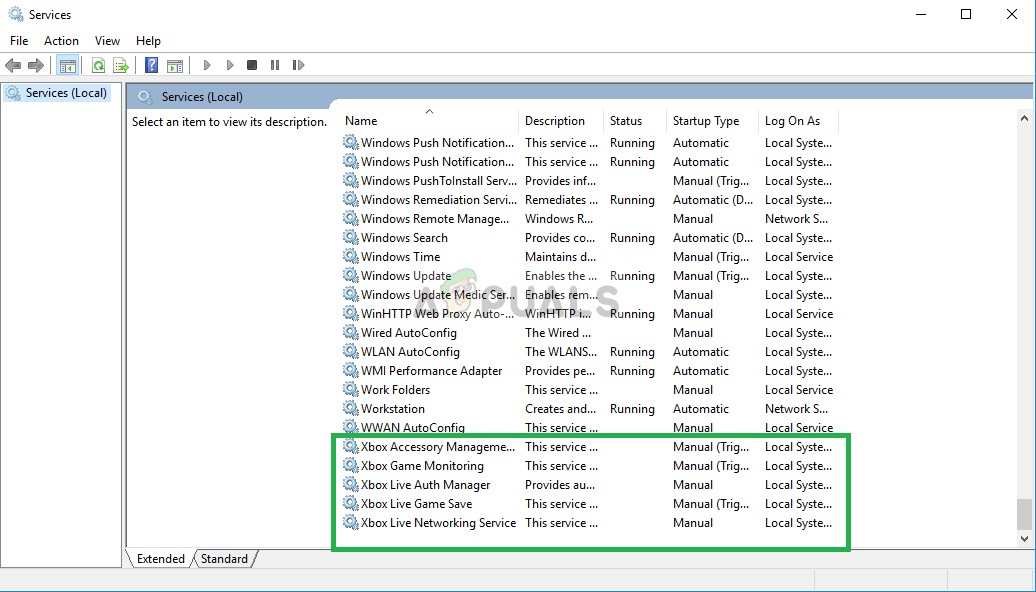Screen dimensions: 1036x592
Task: Click the Start Service play icon
Action: tap(207, 65)
